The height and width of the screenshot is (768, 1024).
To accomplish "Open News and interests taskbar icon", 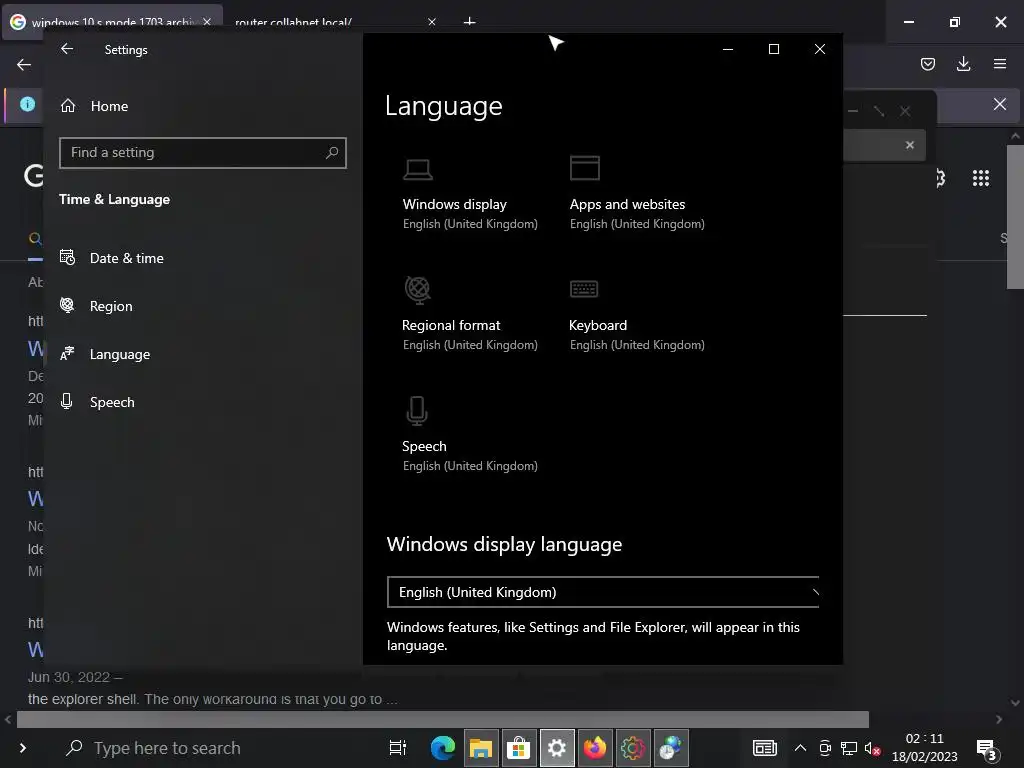I will click(765, 748).
